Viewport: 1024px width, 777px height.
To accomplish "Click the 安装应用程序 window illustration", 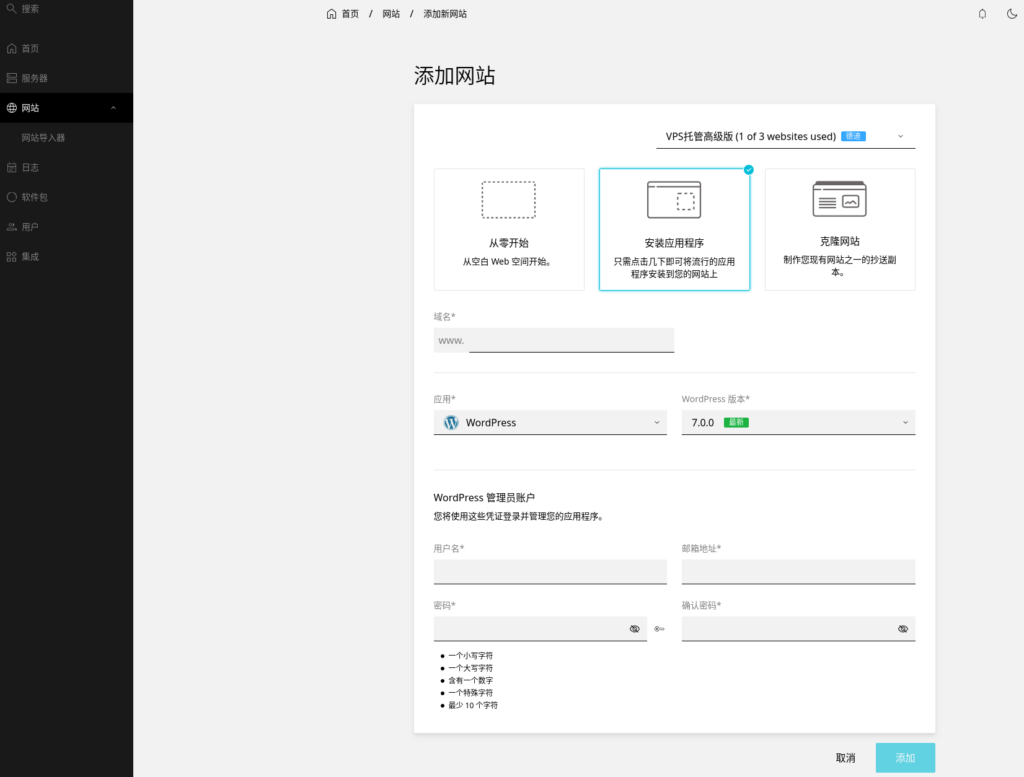I will (674, 200).
